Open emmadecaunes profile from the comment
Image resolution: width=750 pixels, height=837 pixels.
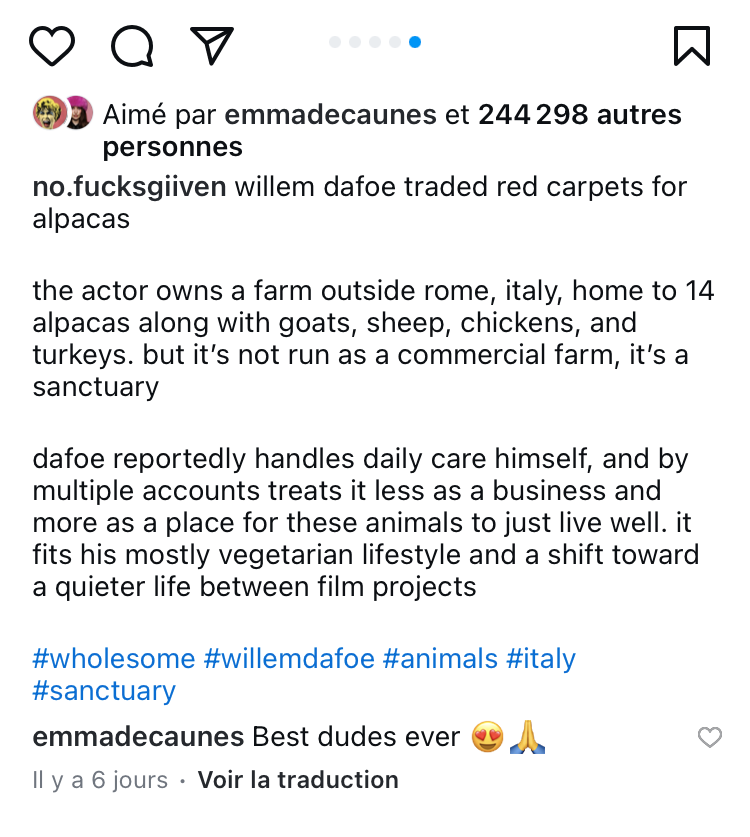[x=138, y=737]
